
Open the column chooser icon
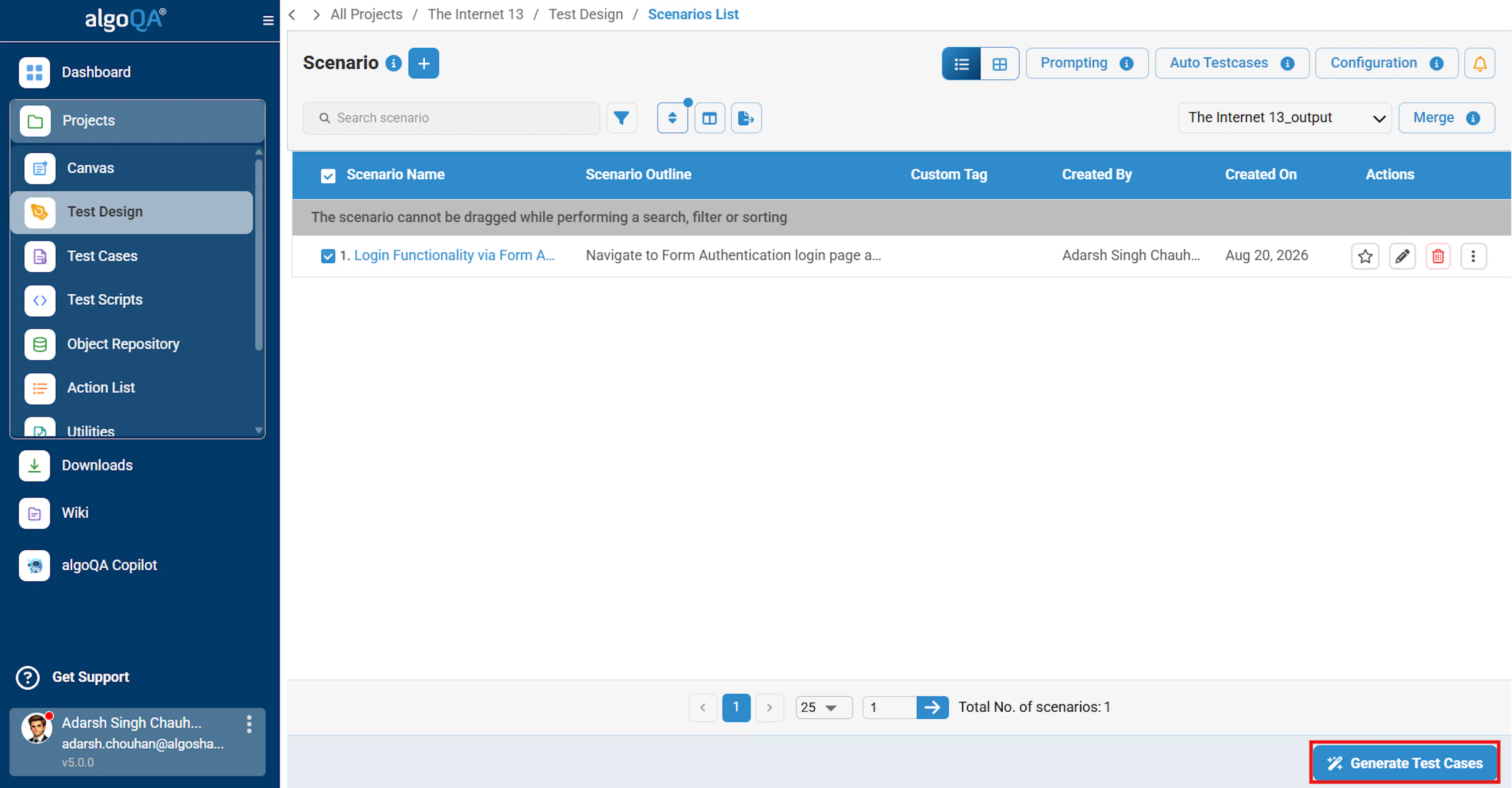pos(710,118)
